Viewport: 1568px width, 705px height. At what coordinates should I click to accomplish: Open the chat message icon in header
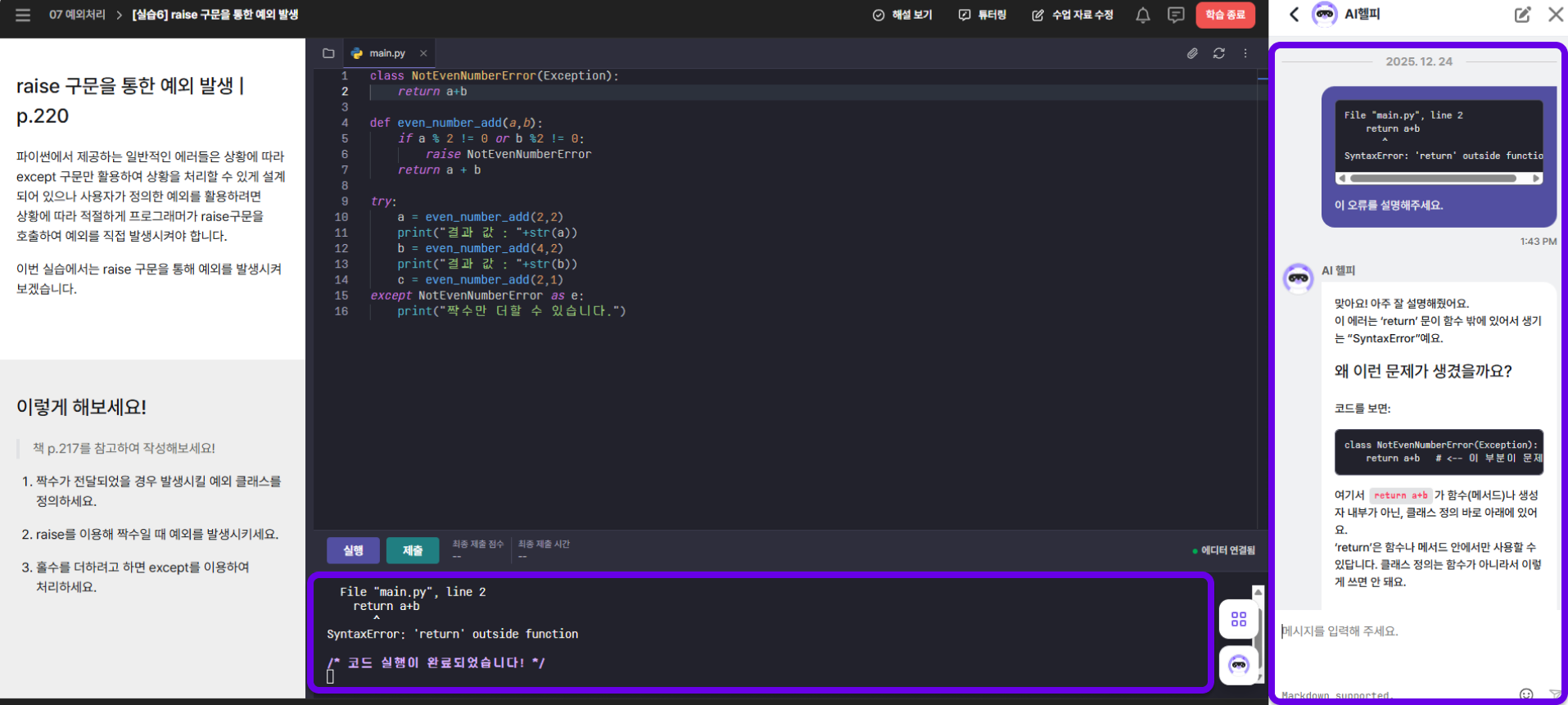[1176, 15]
